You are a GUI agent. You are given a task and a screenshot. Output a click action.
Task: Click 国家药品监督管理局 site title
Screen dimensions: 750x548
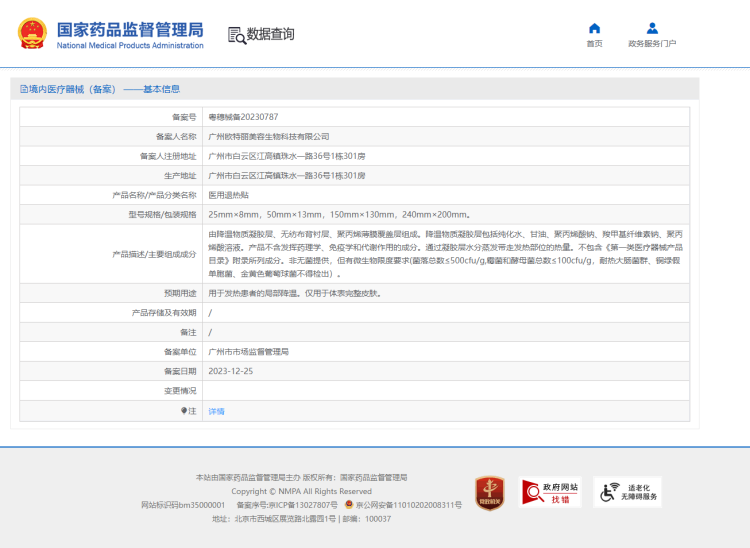pos(130,30)
